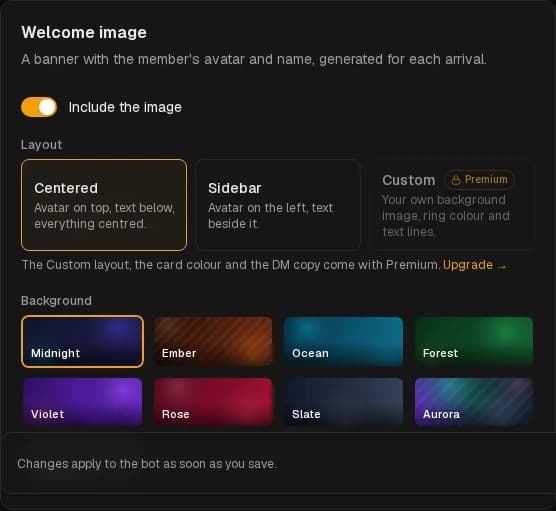Click the Layout section label
The image size is (556, 511).
click(41, 145)
